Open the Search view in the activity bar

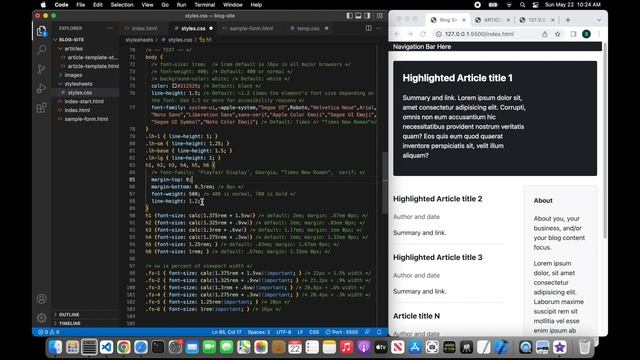point(42,50)
